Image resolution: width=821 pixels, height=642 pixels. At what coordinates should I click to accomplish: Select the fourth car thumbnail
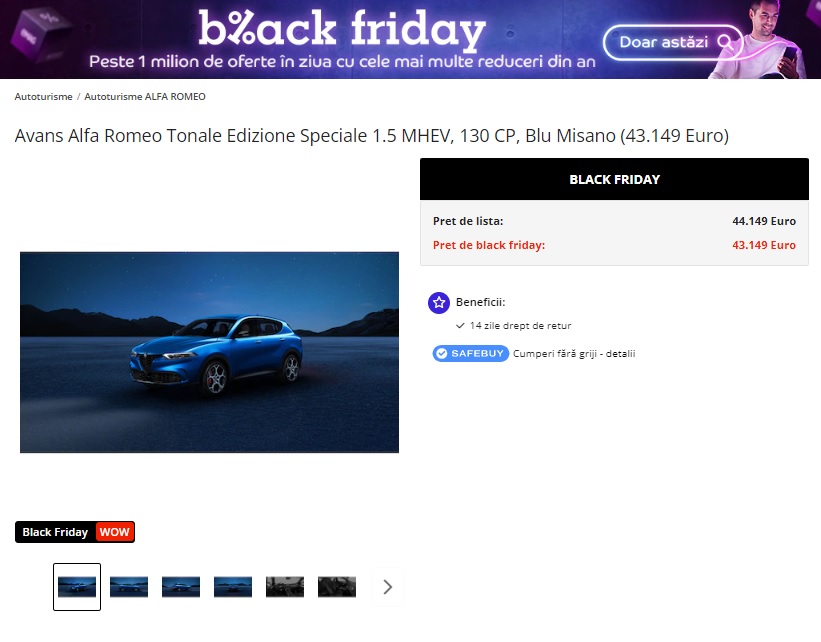pos(232,587)
